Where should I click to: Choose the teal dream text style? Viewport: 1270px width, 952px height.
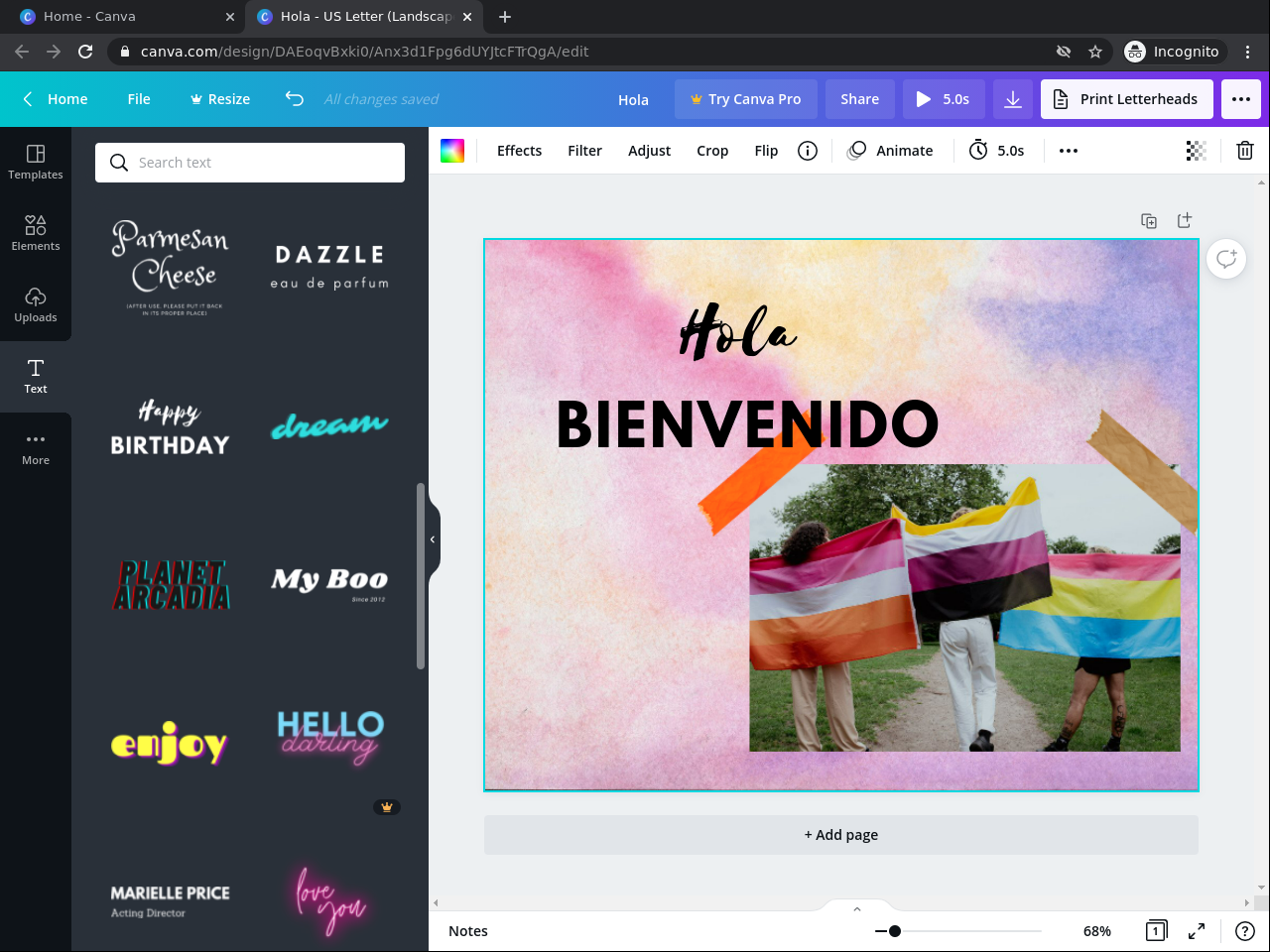click(329, 425)
